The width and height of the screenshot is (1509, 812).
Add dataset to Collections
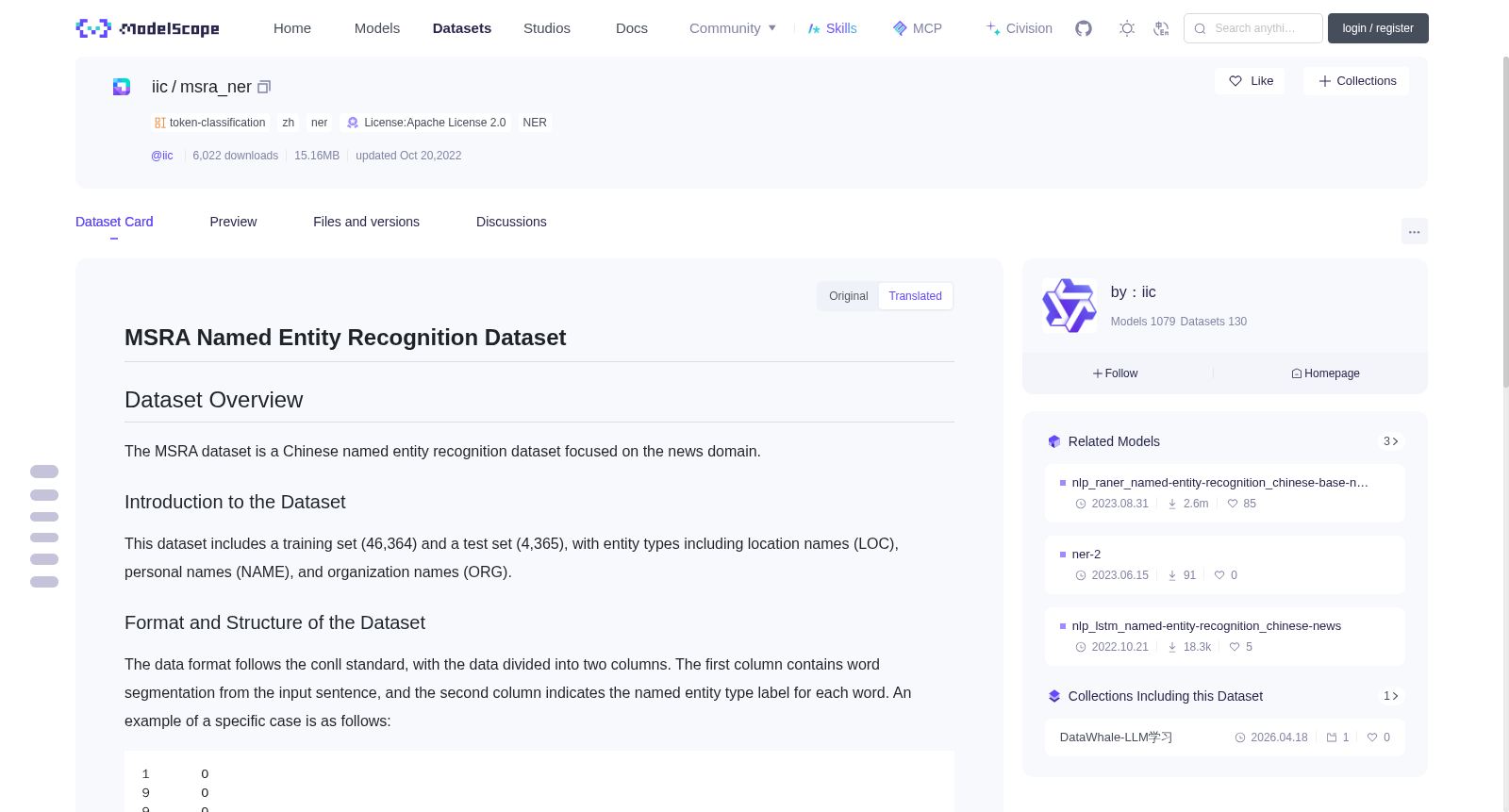(1356, 81)
